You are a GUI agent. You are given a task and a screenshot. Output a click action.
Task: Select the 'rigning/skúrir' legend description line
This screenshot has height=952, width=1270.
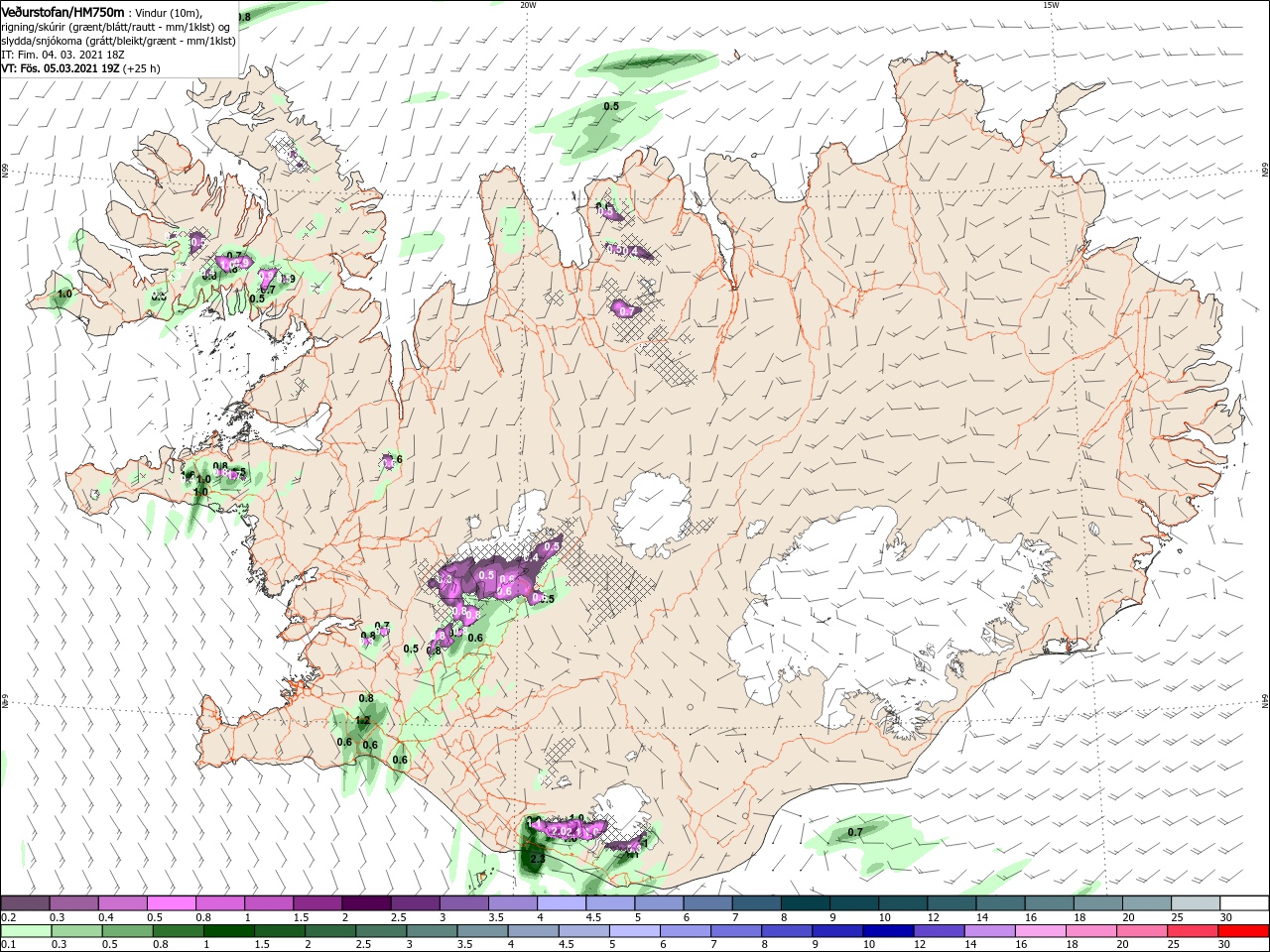[x=116, y=27]
